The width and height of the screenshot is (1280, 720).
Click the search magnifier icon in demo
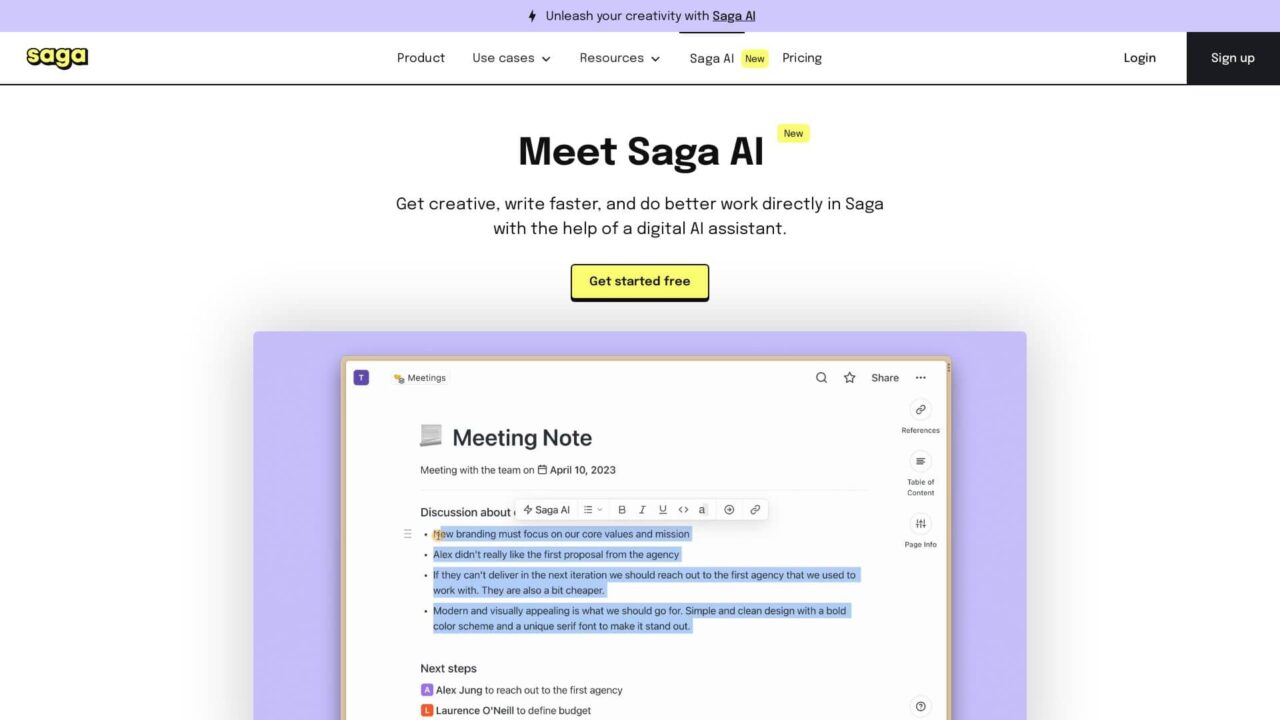821,378
